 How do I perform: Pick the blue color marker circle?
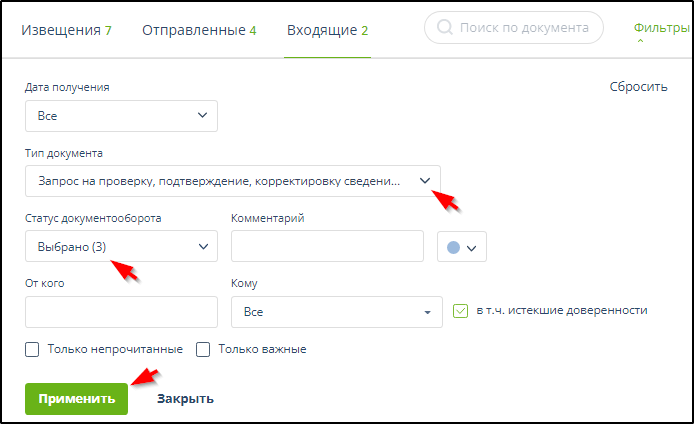[x=453, y=247]
